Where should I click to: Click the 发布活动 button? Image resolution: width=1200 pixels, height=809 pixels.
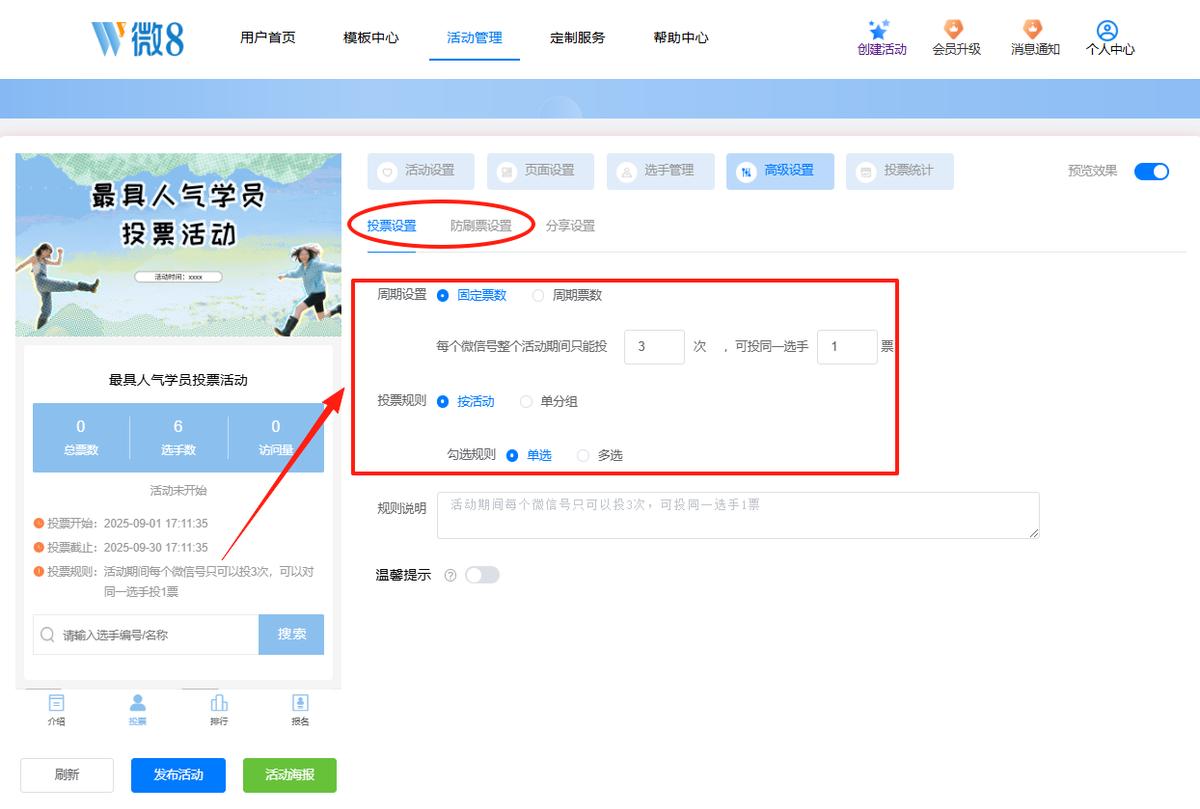point(178,775)
